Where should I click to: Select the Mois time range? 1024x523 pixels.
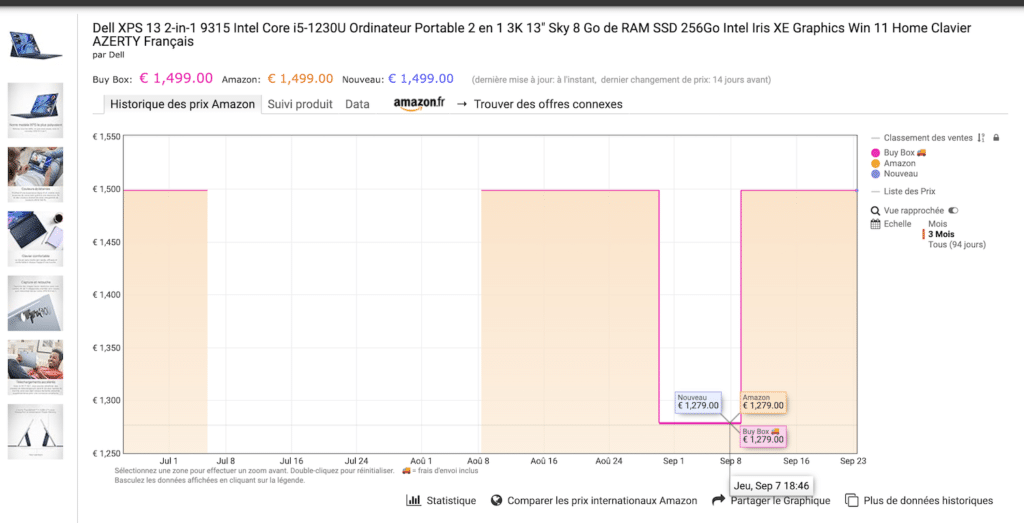937,224
